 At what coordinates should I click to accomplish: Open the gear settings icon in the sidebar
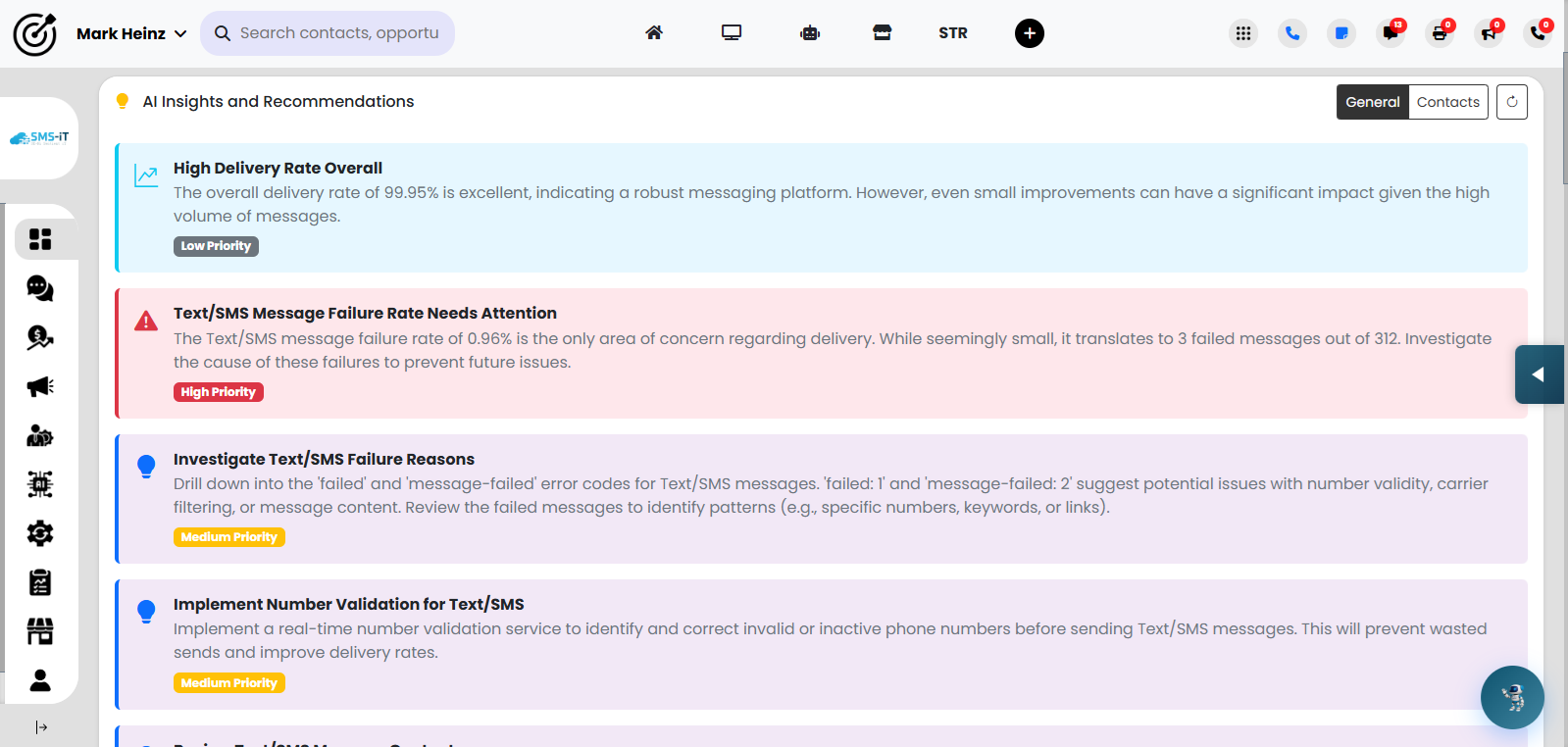[40, 533]
